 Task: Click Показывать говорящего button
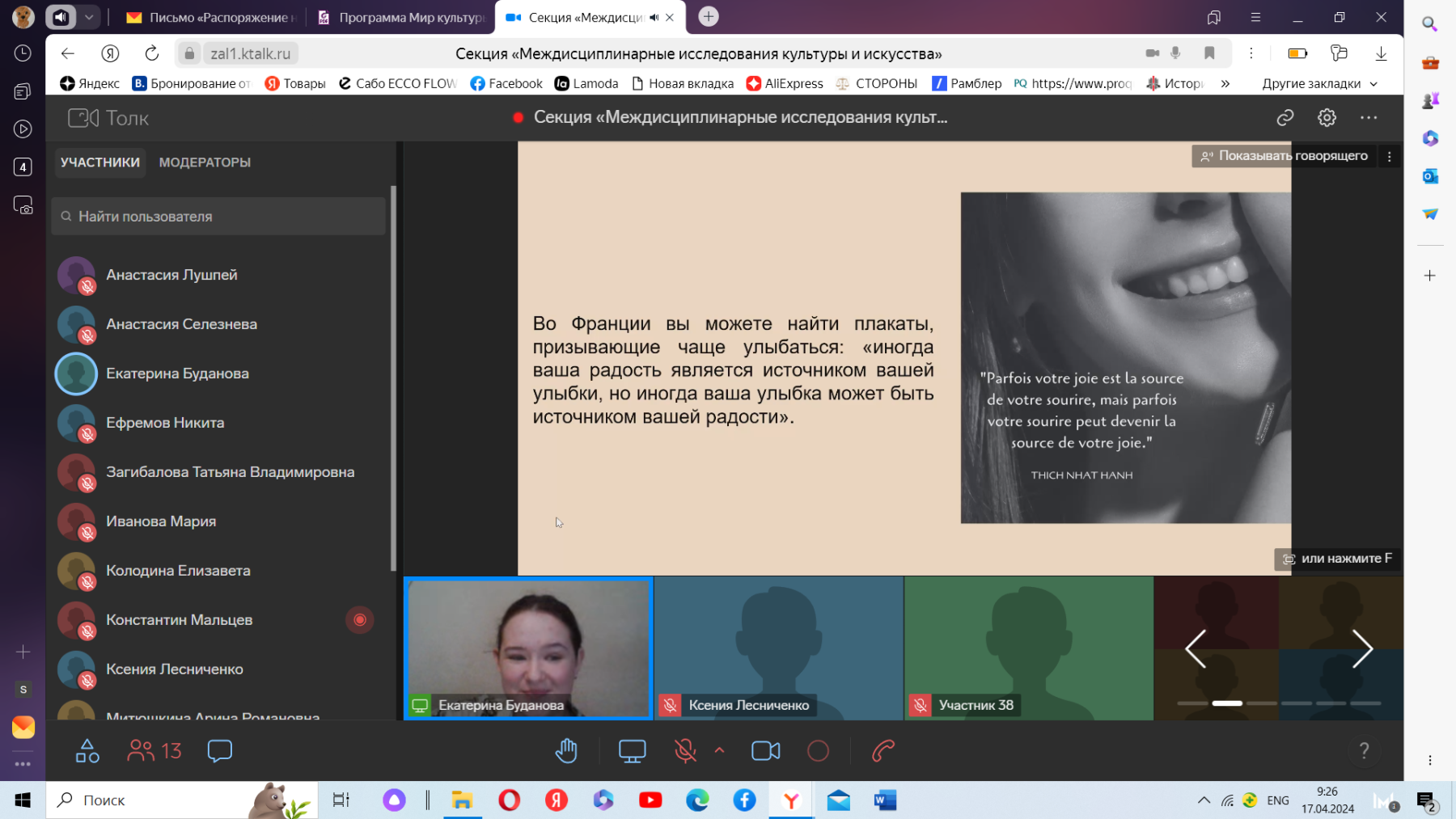(1284, 156)
